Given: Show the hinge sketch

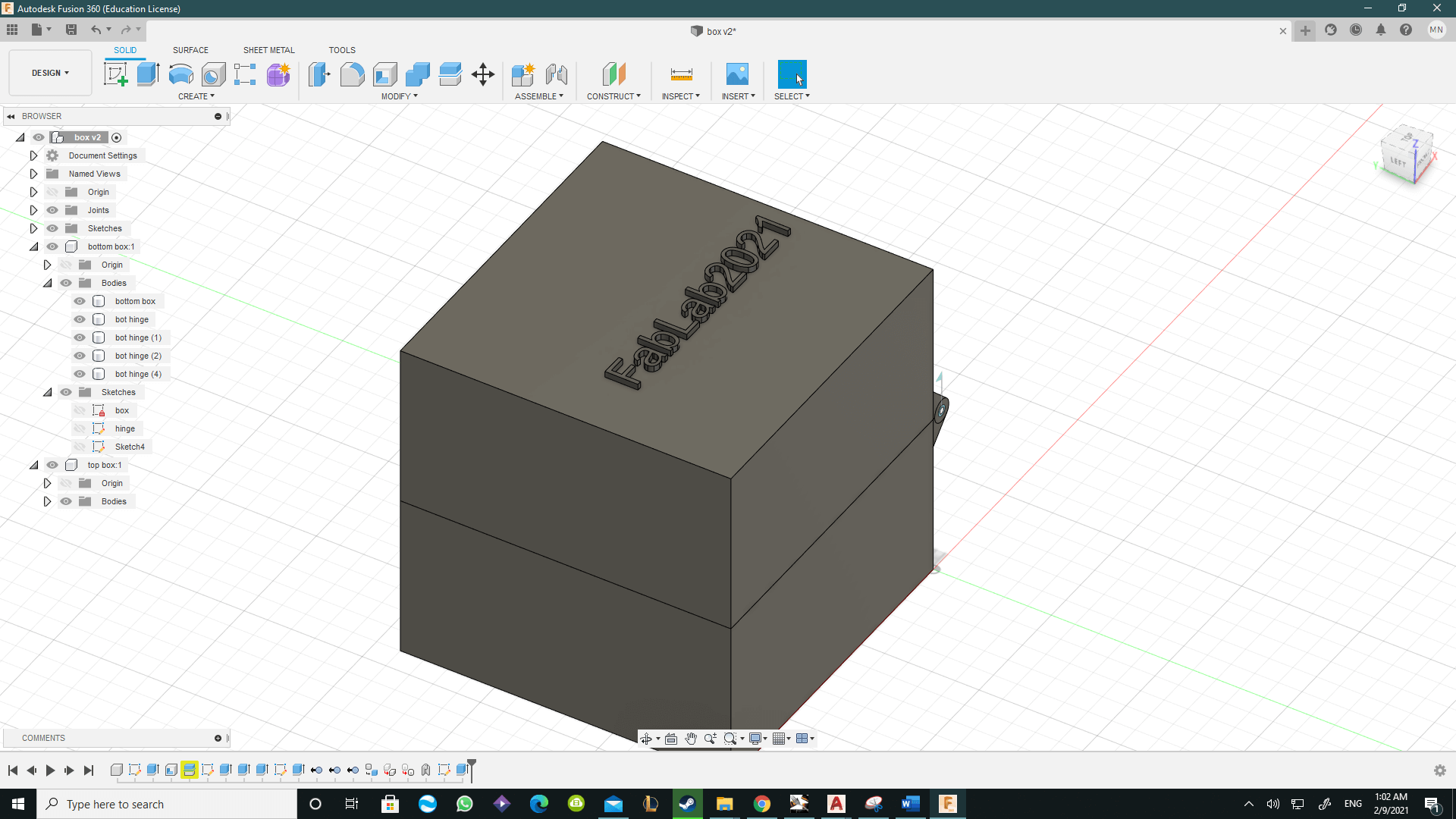Looking at the screenshot, I should (x=80, y=428).
